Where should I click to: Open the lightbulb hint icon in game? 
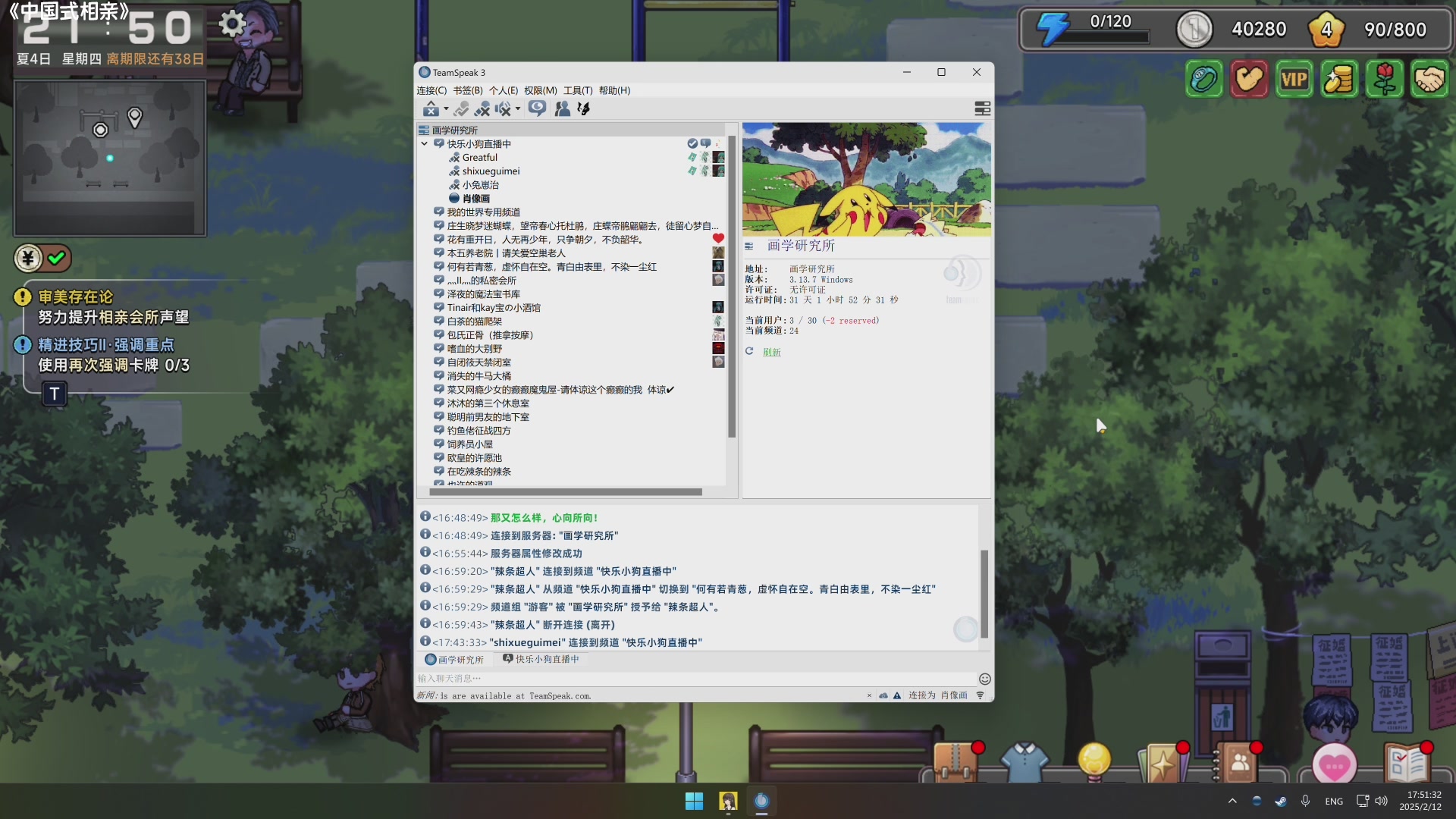click(1094, 761)
